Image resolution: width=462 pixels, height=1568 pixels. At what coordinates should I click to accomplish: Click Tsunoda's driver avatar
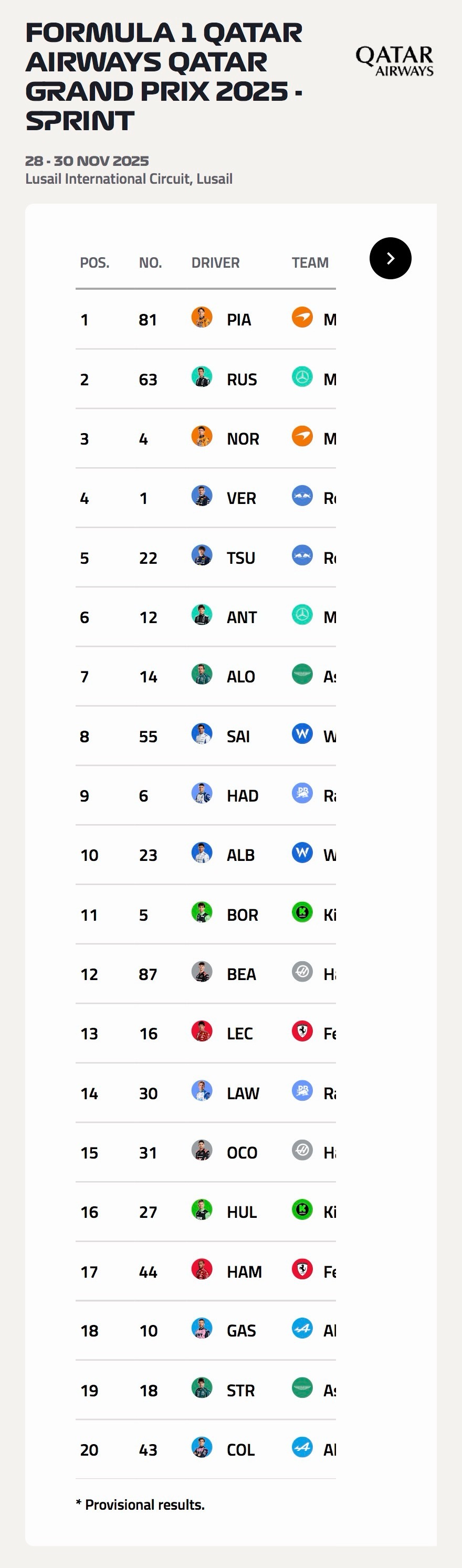(202, 556)
